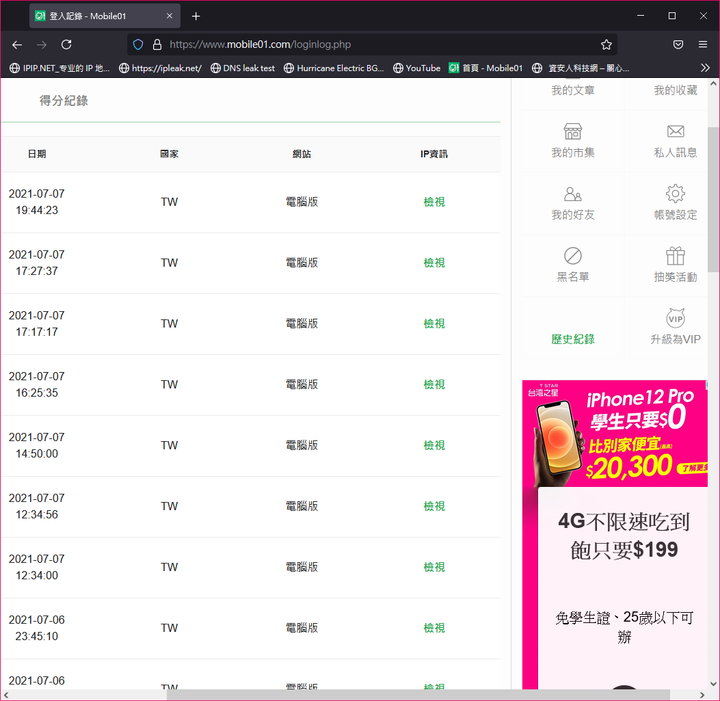Click the scroll down arrow

coord(713,684)
